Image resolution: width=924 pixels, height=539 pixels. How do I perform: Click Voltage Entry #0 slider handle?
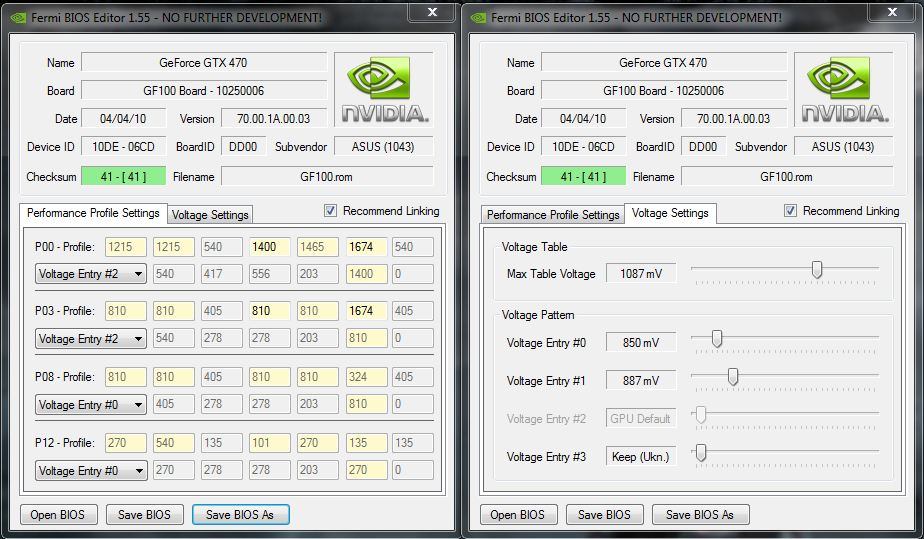pos(717,338)
